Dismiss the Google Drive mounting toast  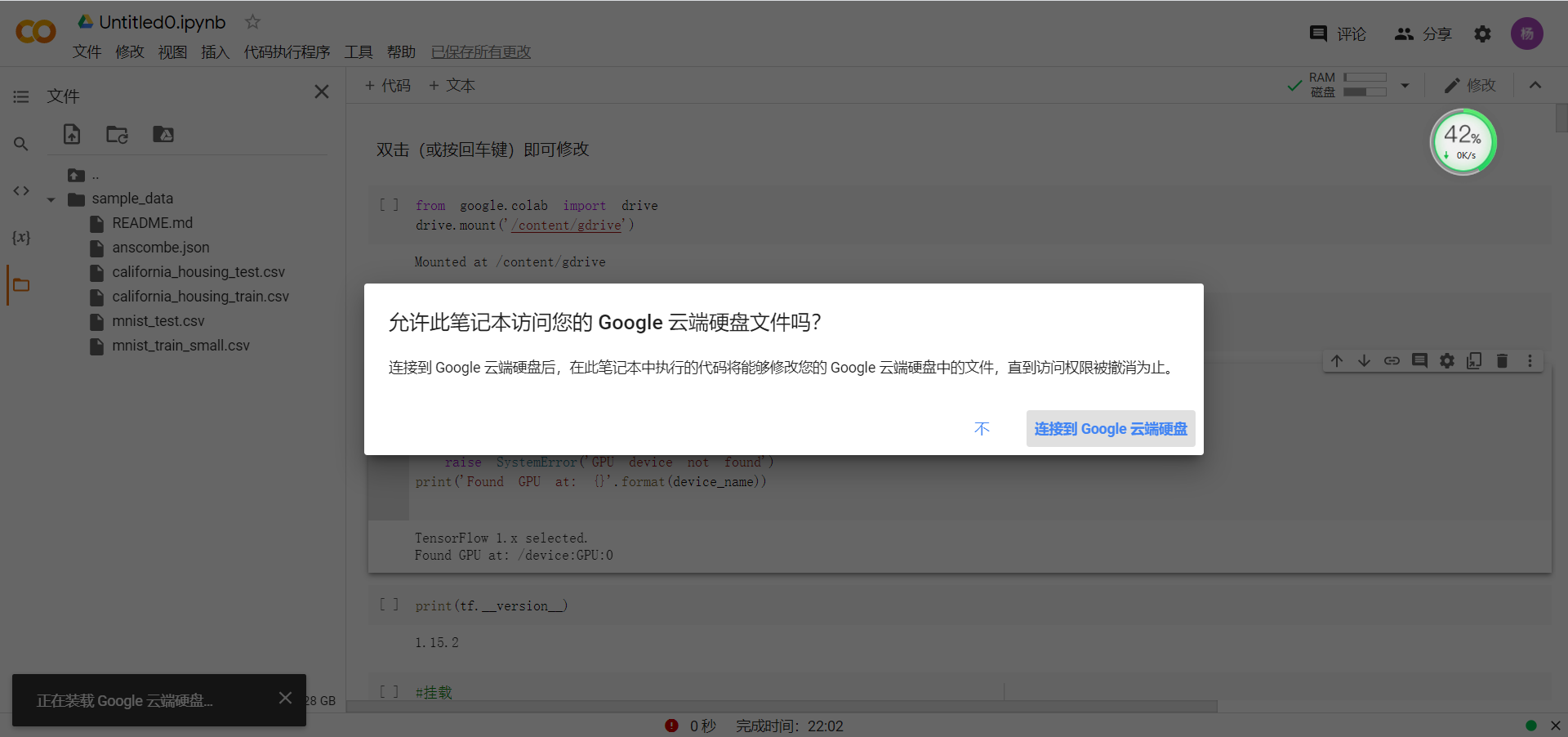pos(285,698)
